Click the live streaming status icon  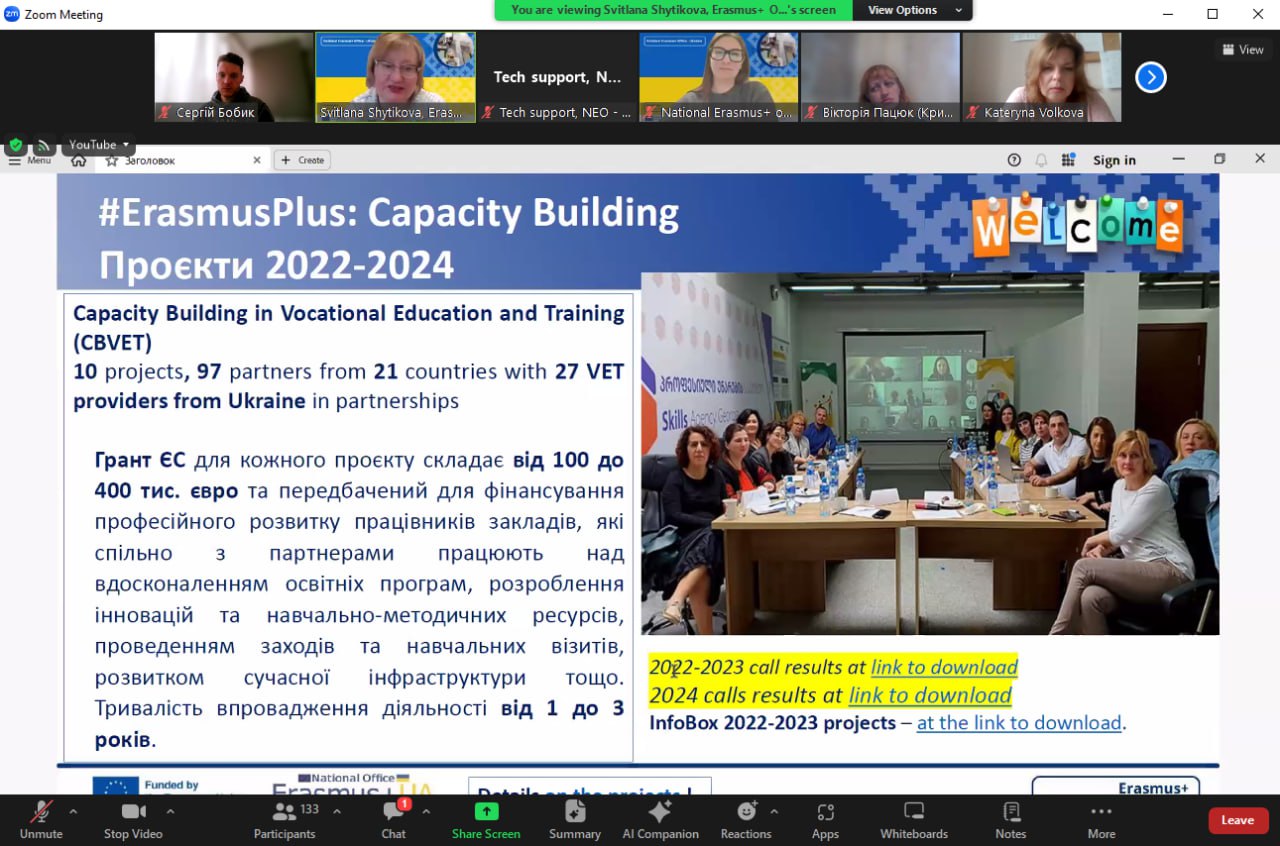click(44, 145)
